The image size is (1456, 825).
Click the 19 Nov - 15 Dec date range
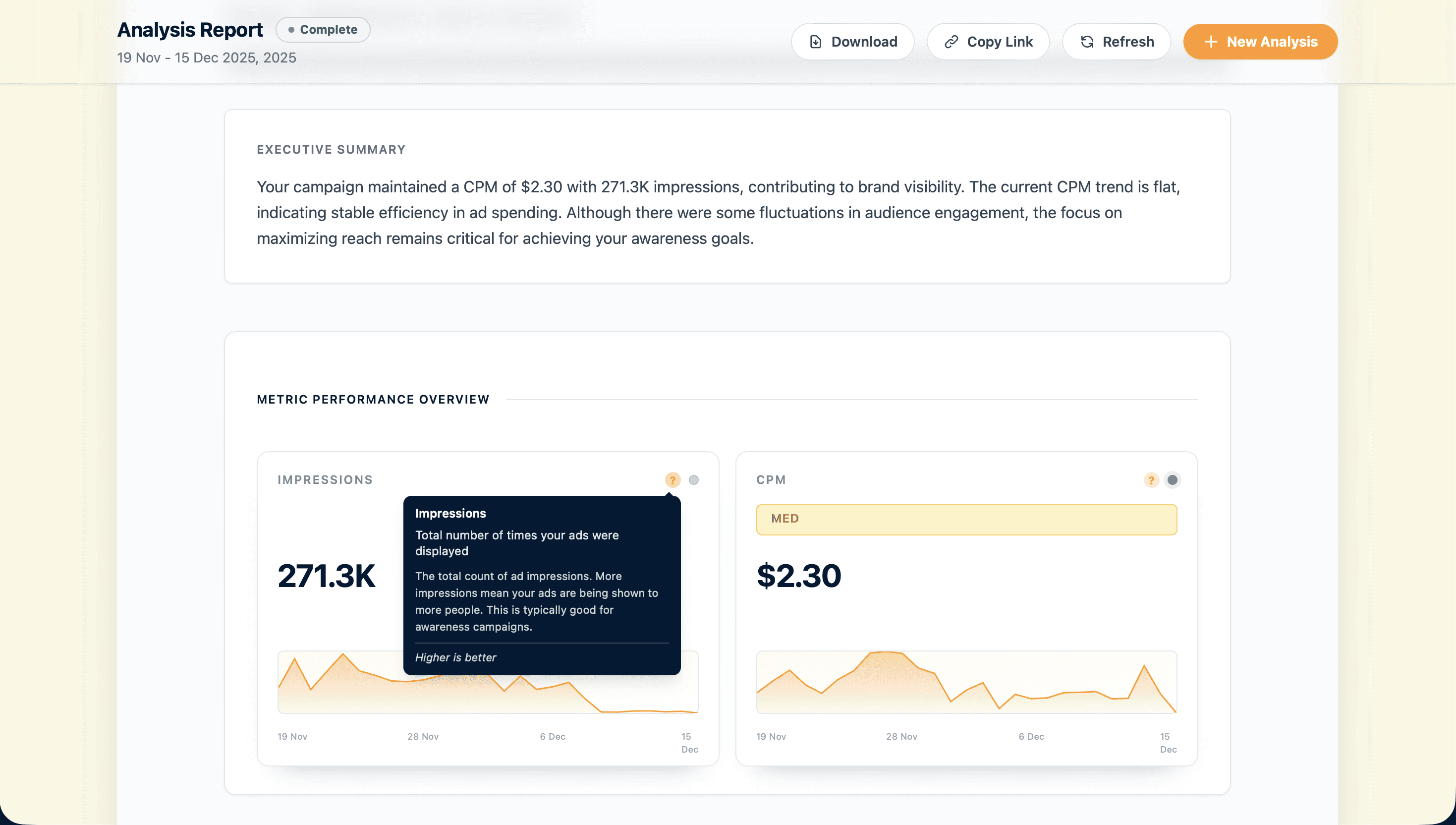point(206,58)
